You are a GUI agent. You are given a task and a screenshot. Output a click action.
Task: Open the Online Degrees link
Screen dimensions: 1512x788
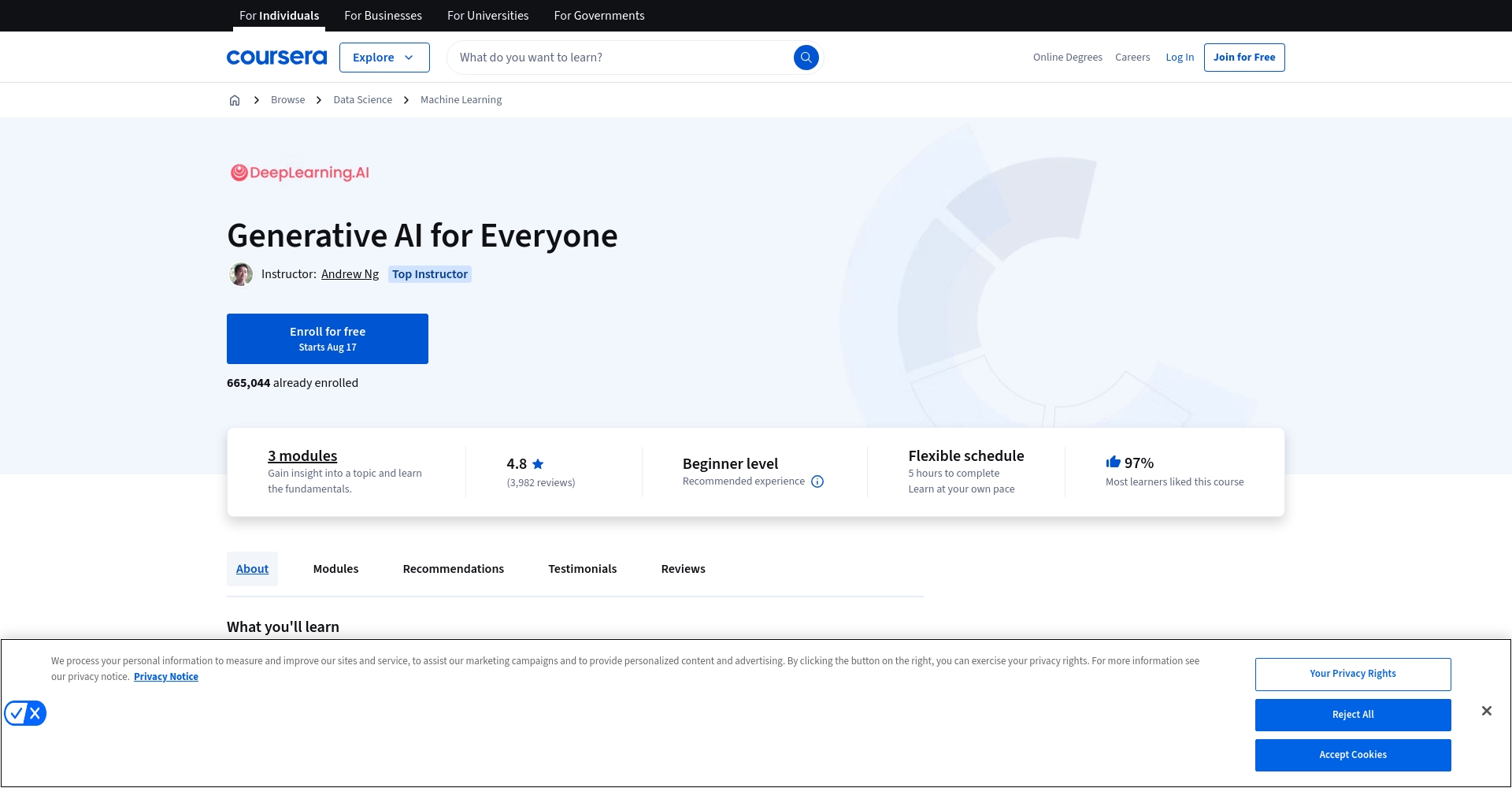(1067, 58)
